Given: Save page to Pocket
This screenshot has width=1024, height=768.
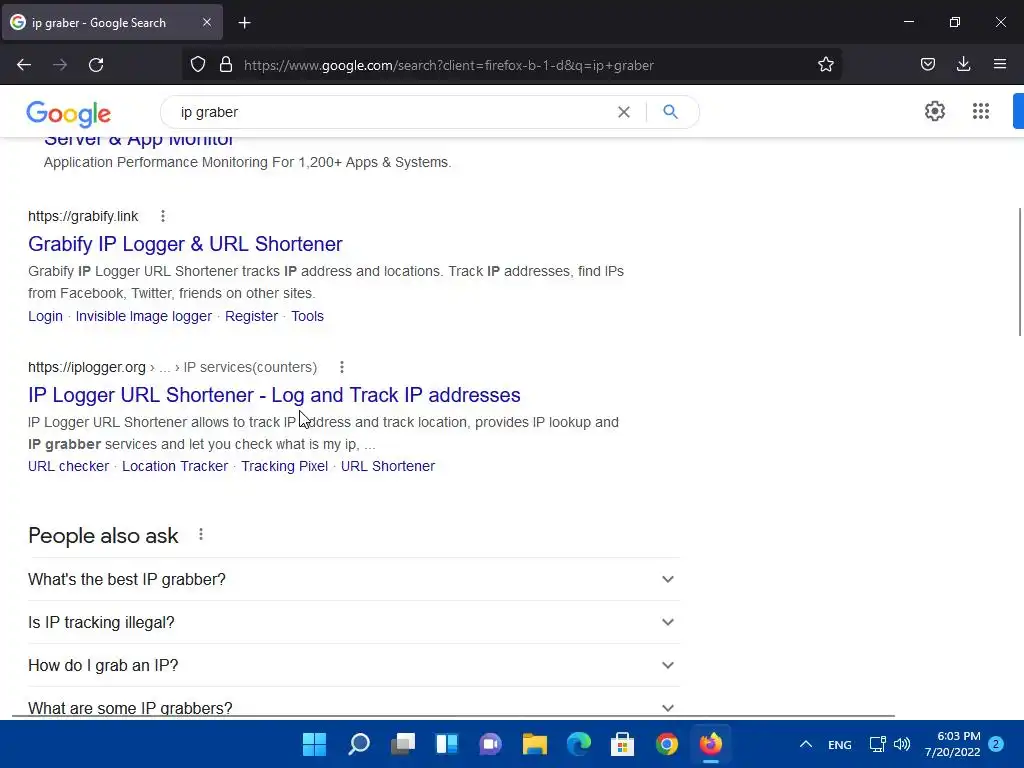Looking at the screenshot, I should pyautogui.click(x=927, y=64).
